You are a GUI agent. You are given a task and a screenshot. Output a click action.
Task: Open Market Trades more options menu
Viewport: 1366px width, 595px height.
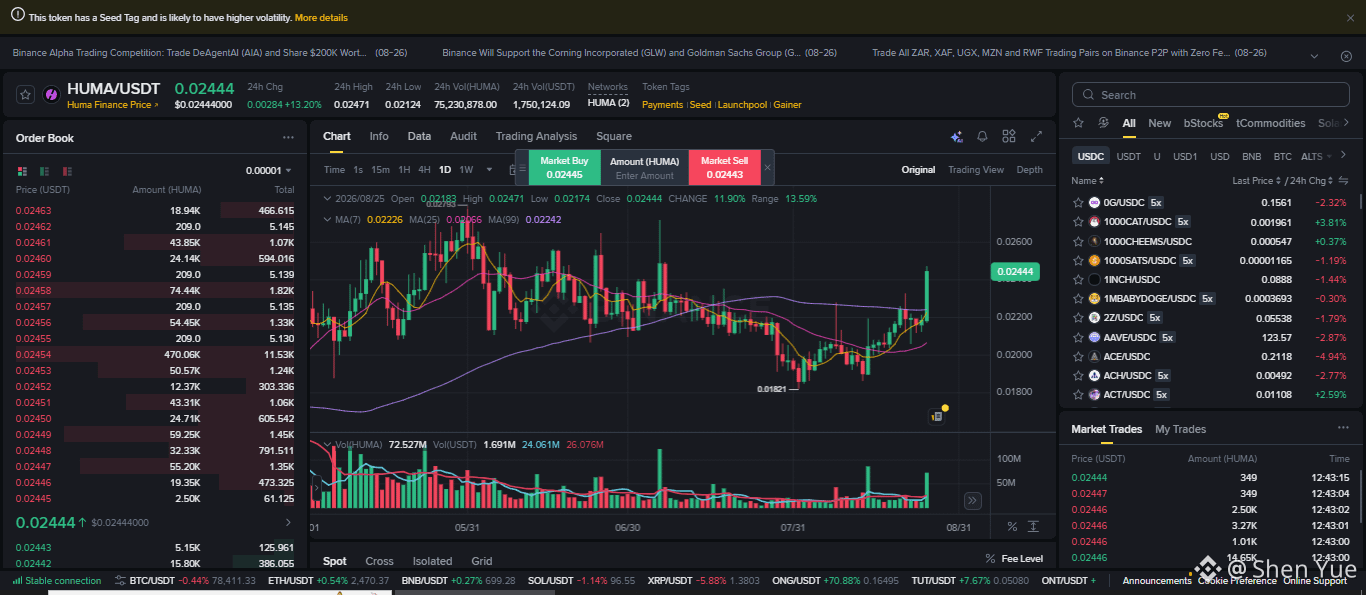click(x=1343, y=428)
